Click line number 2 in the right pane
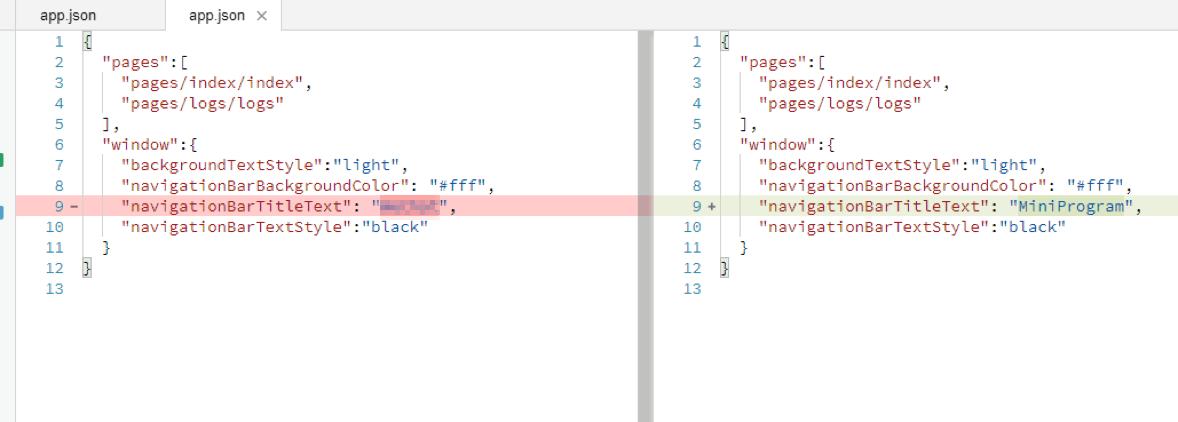This screenshot has height=422, width=1178. click(x=696, y=62)
